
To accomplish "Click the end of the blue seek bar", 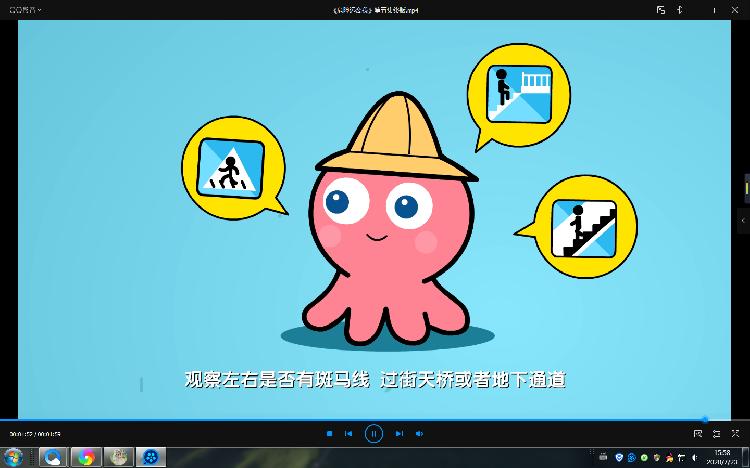I will tap(705, 420).
